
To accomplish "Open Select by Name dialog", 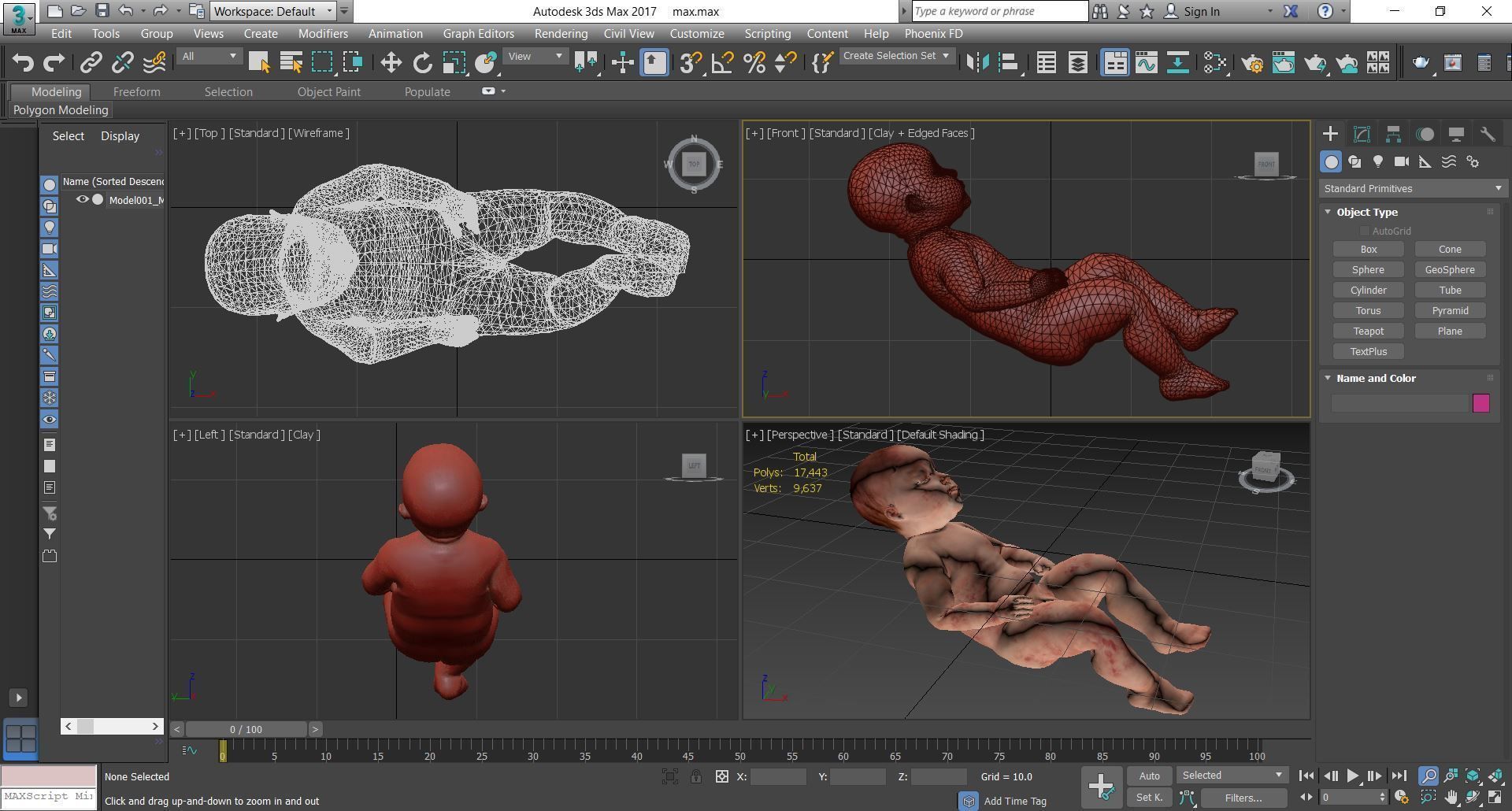I will pyautogui.click(x=291, y=63).
